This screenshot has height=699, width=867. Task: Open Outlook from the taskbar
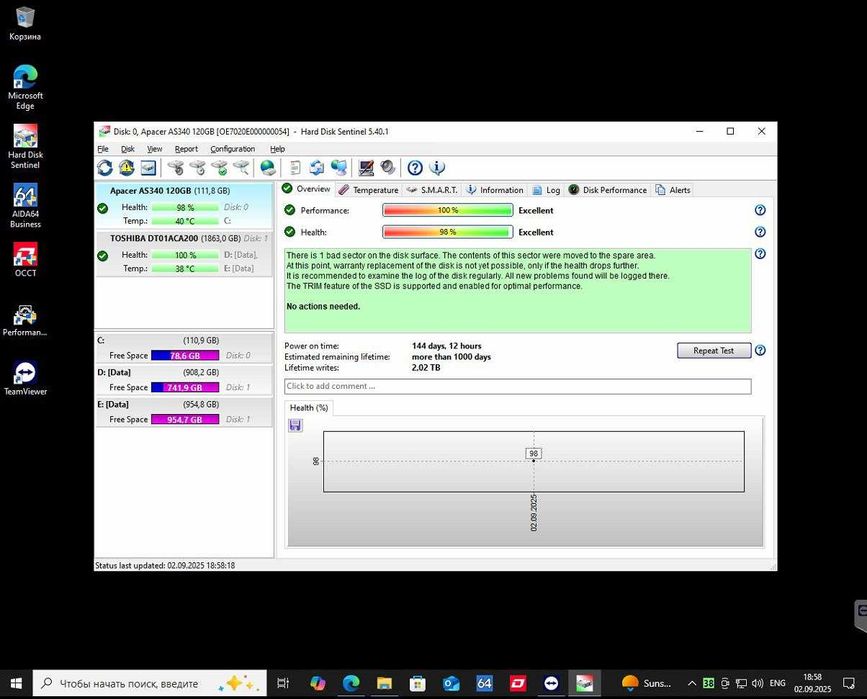click(451, 684)
